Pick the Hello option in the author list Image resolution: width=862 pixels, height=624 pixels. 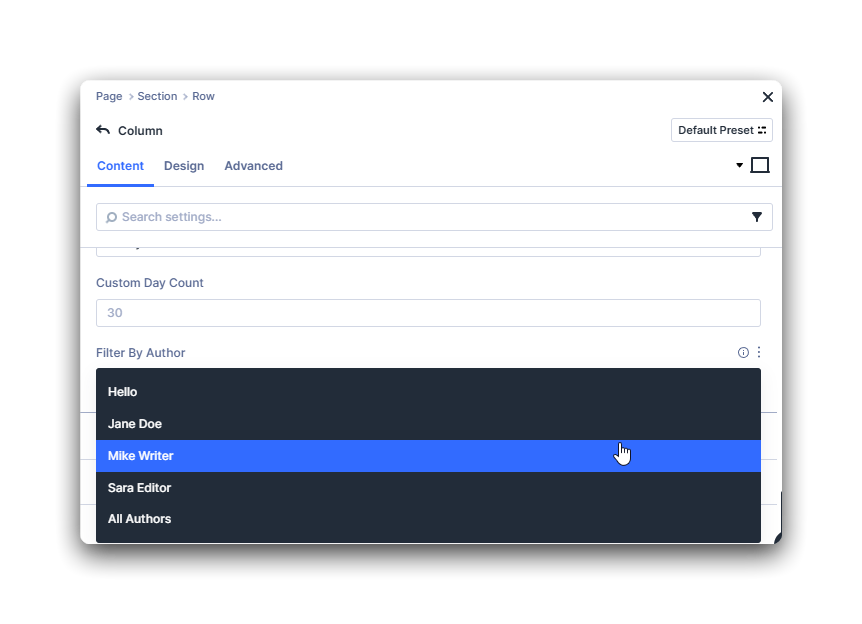coord(122,391)
